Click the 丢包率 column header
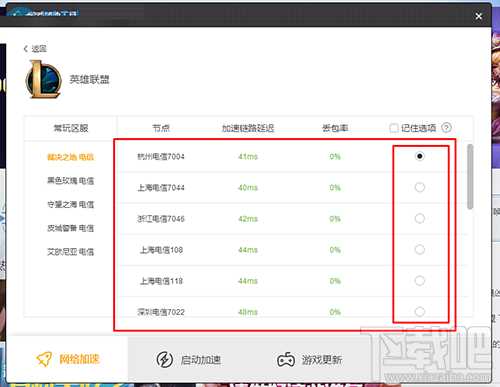This screenshot has height=387, width=500. [x=335, y=128]
